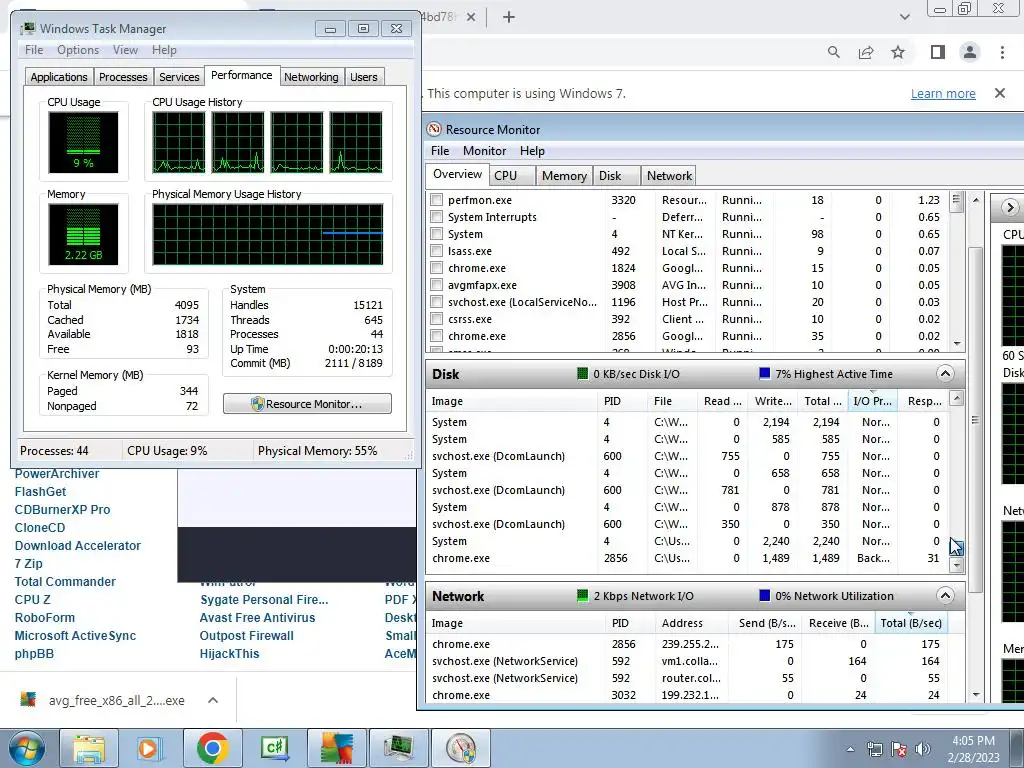Sort Disk list by I/O Priority column
This screenshot has height=768, width=1024.
(x=872, y=401)
